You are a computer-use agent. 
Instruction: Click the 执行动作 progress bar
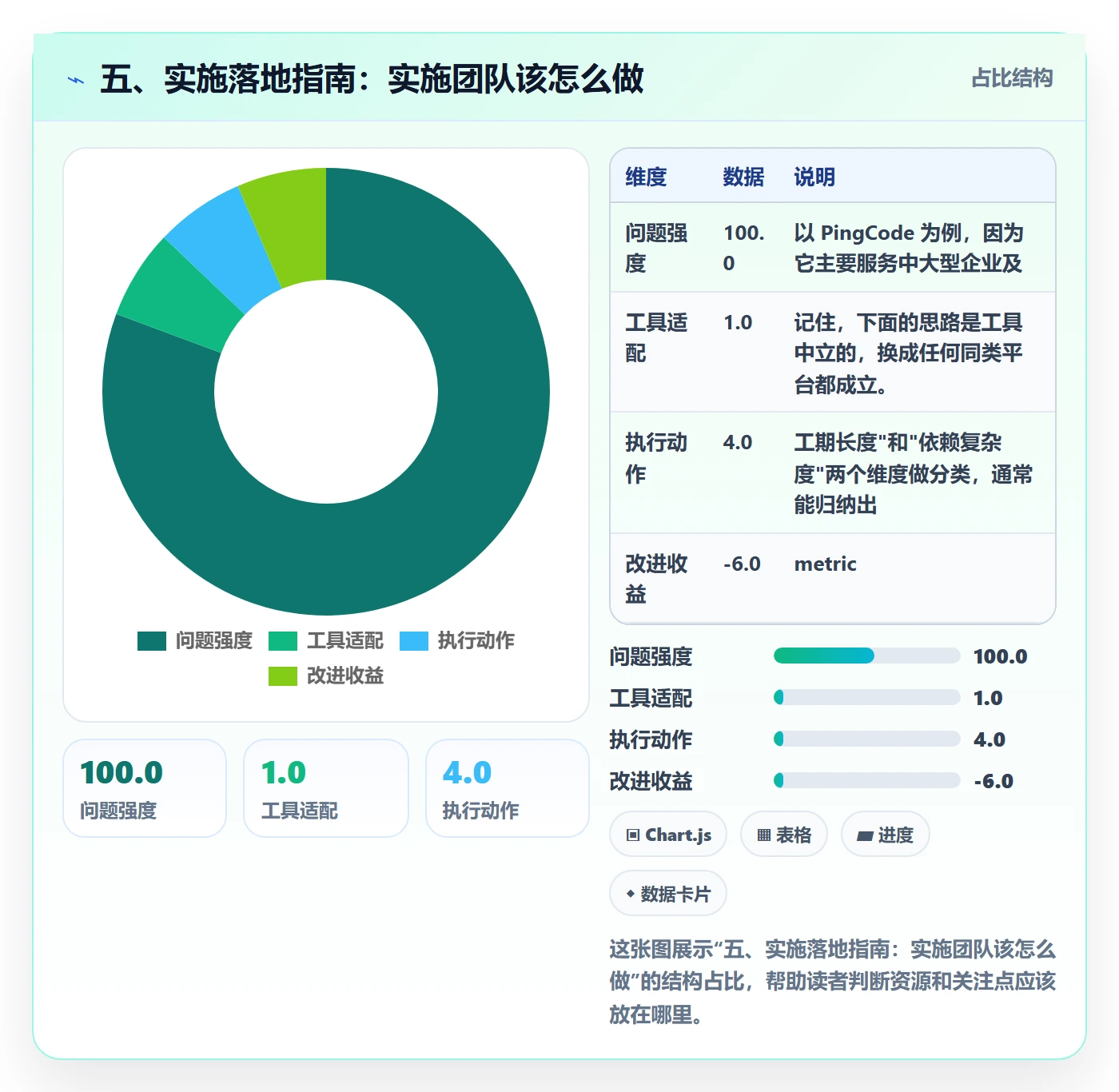866,739
